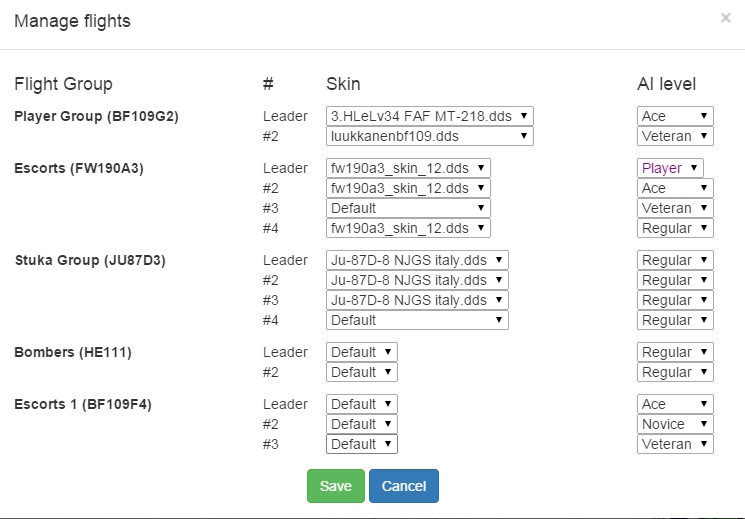The height and width of the screenshot is (519, 745).
Task: Save the flight configuration
Action: (x=335, y=486)
